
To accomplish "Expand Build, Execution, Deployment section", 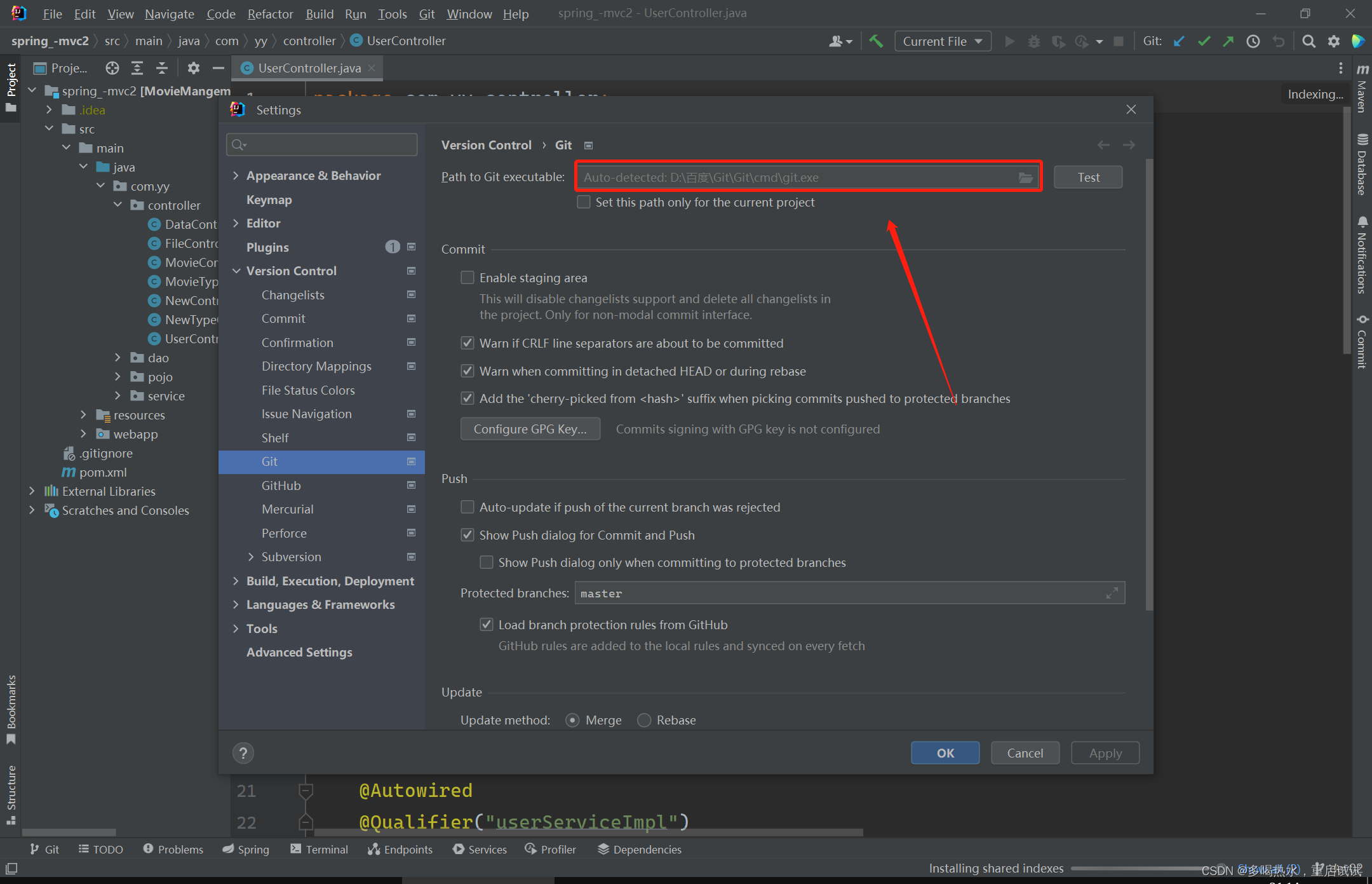I will 236,581.
